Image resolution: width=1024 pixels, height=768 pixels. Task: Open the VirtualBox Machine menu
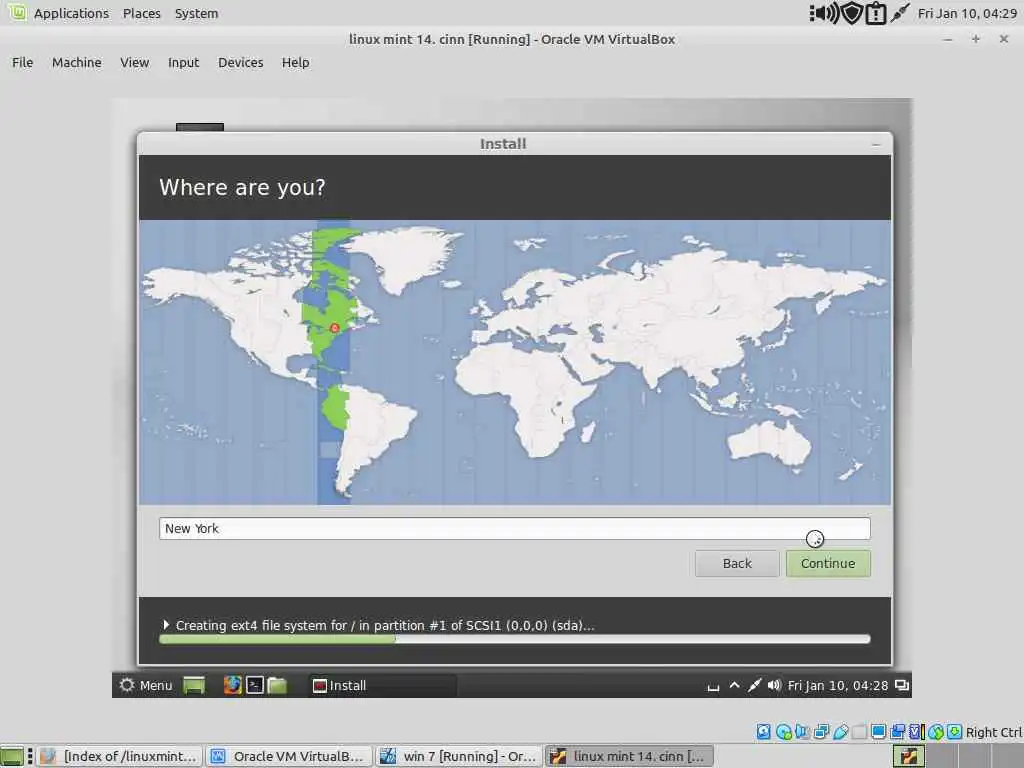click(x=76, y=63)
